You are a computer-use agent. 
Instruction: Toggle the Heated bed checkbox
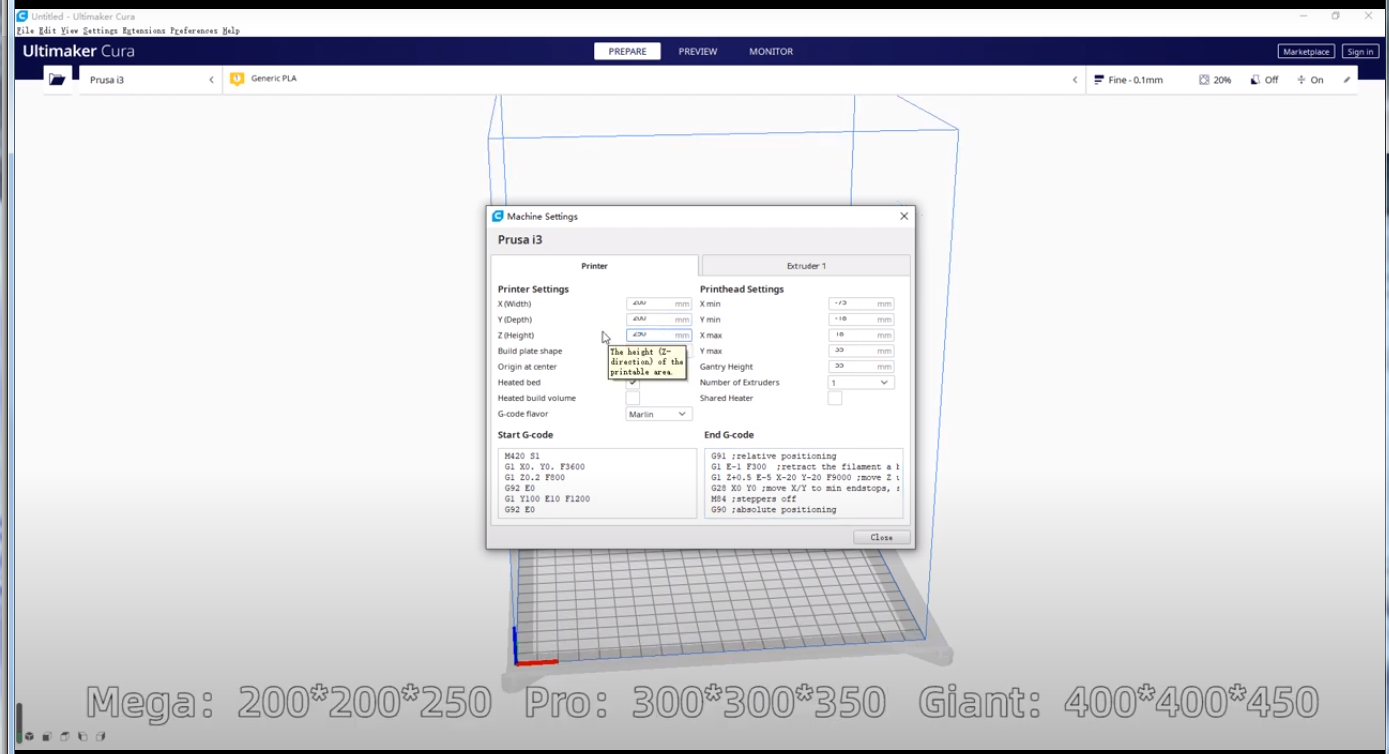633,383
